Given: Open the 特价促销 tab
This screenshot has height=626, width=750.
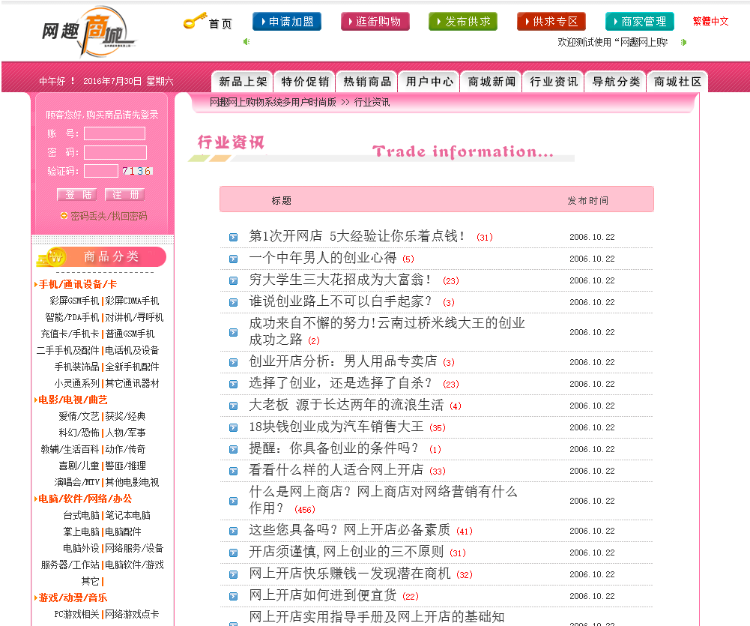Looking at the screenshot, I should click(305, 82).
